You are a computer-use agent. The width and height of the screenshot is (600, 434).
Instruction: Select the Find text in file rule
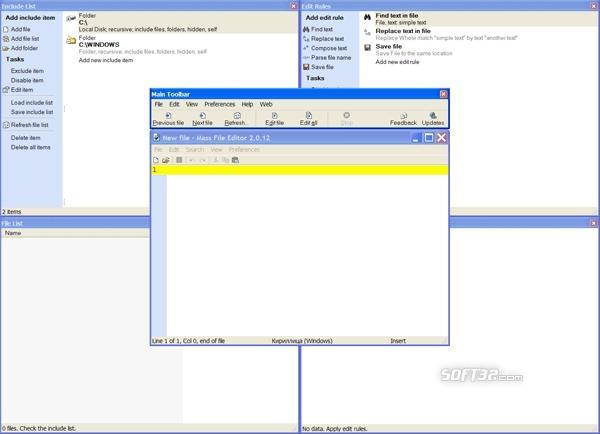pos(478,19)
